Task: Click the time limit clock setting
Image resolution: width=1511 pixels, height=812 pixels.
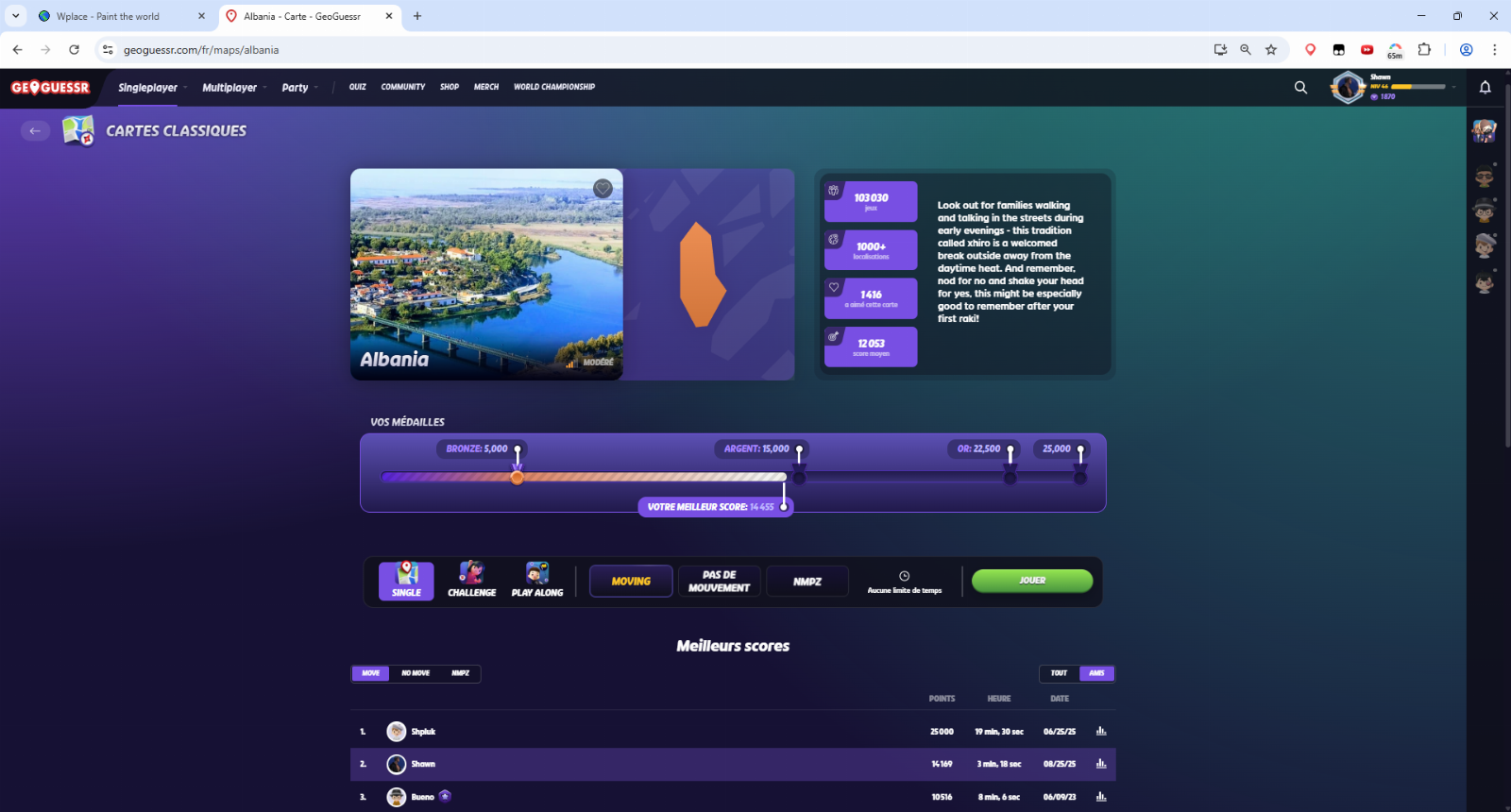Action: [x=904, y=582]
